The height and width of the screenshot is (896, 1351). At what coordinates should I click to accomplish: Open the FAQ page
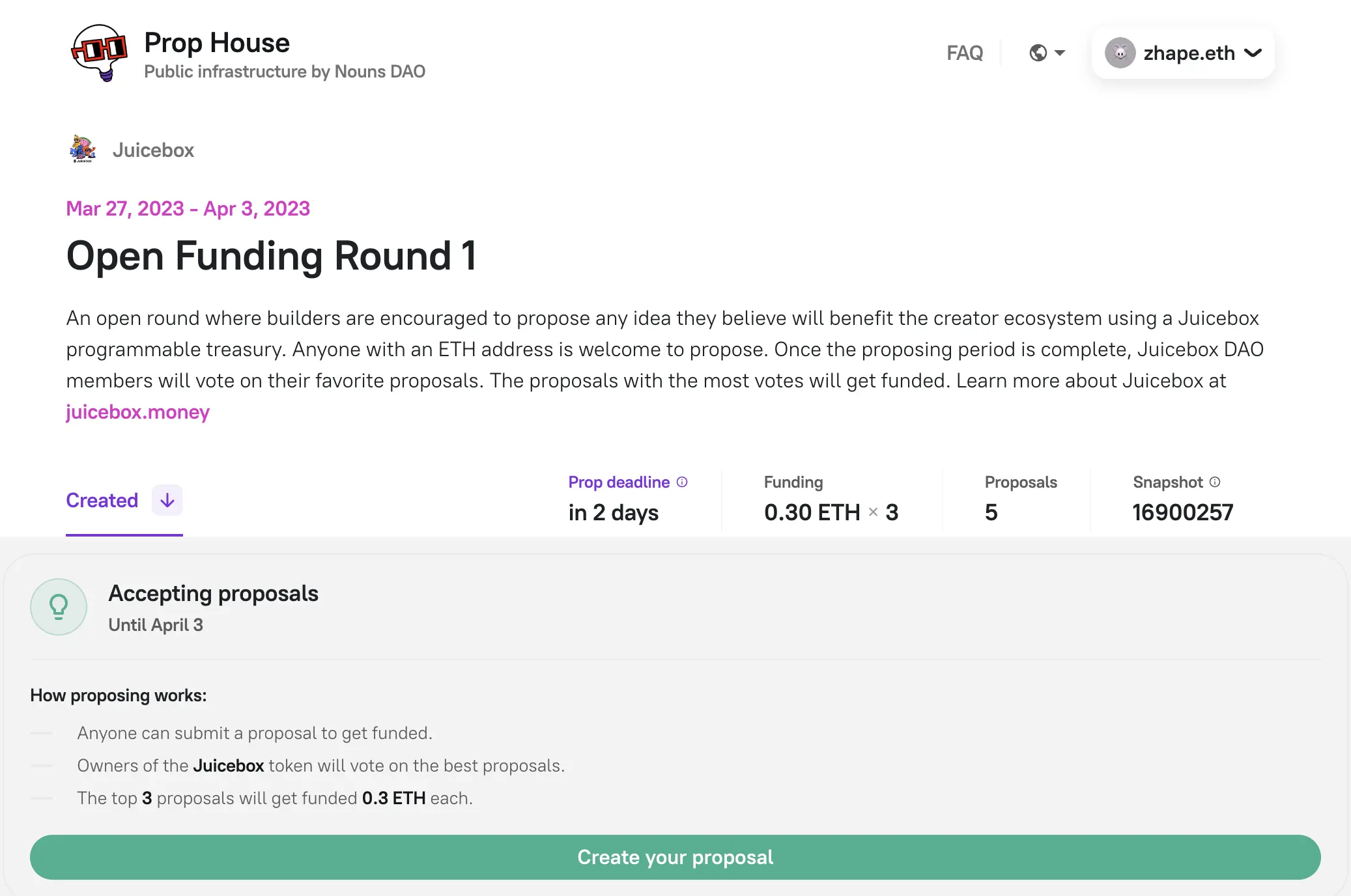pyautogui.click(x=964, y=53)
